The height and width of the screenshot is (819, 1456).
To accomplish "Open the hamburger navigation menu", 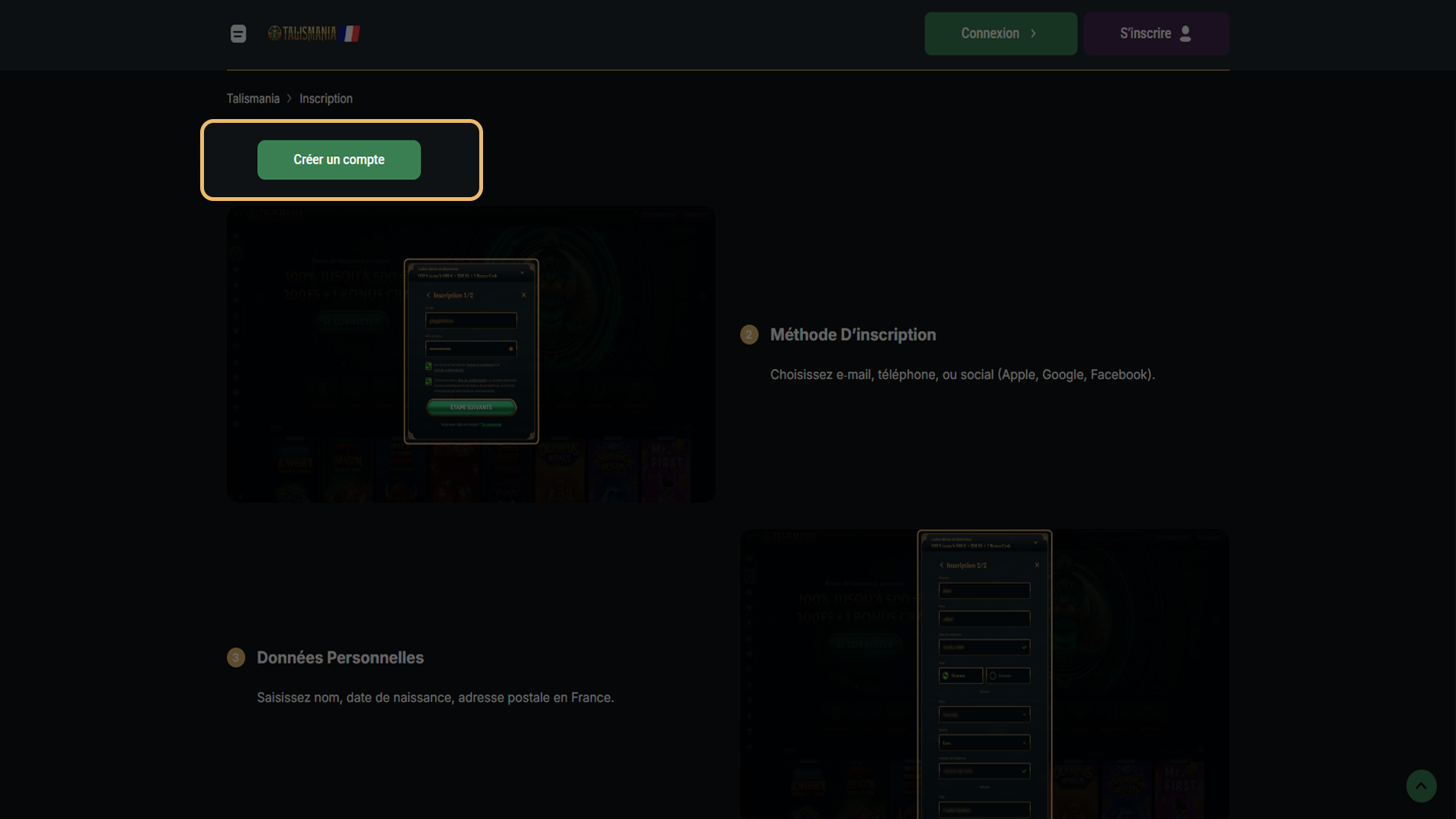I will click(x=238, y=33).
